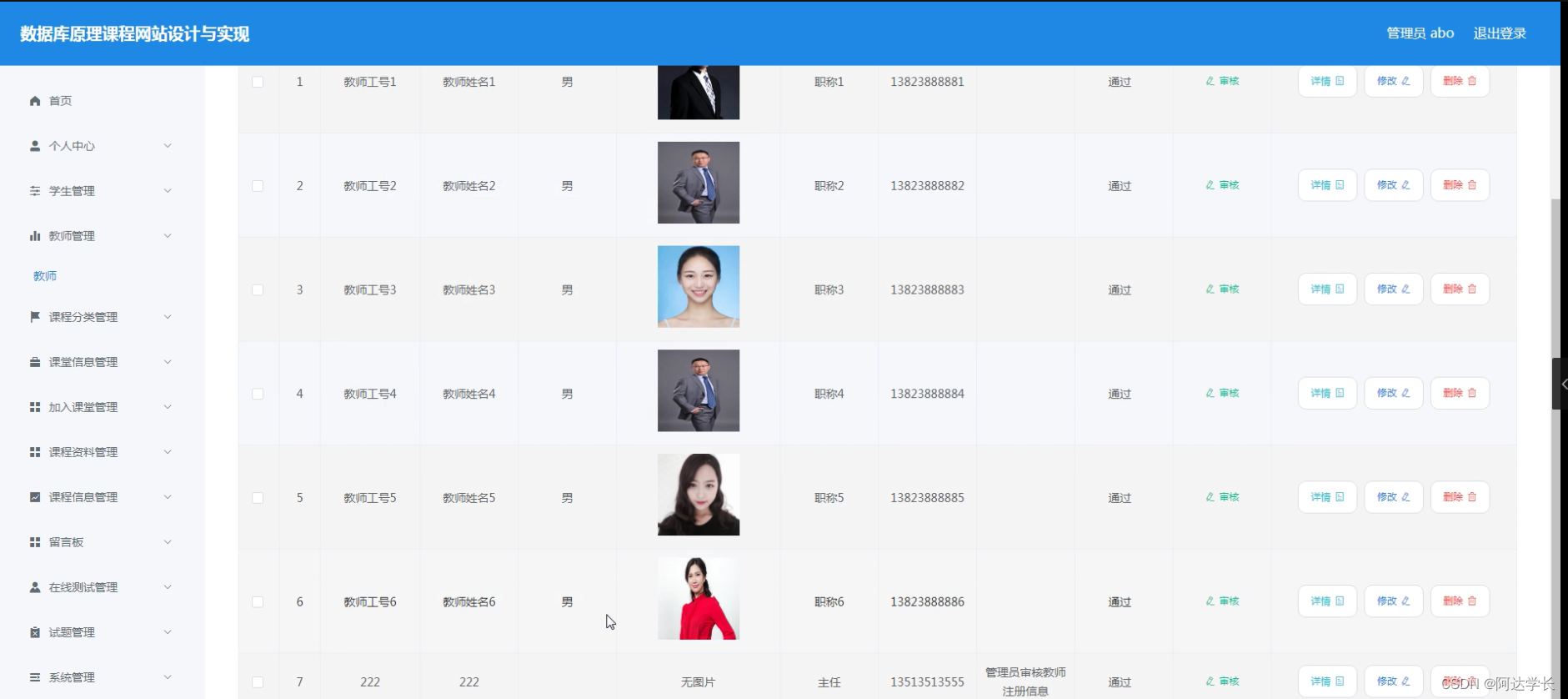Click the list icon beside 系统管理
1568x699 pixels.
(x=35, y=677)
